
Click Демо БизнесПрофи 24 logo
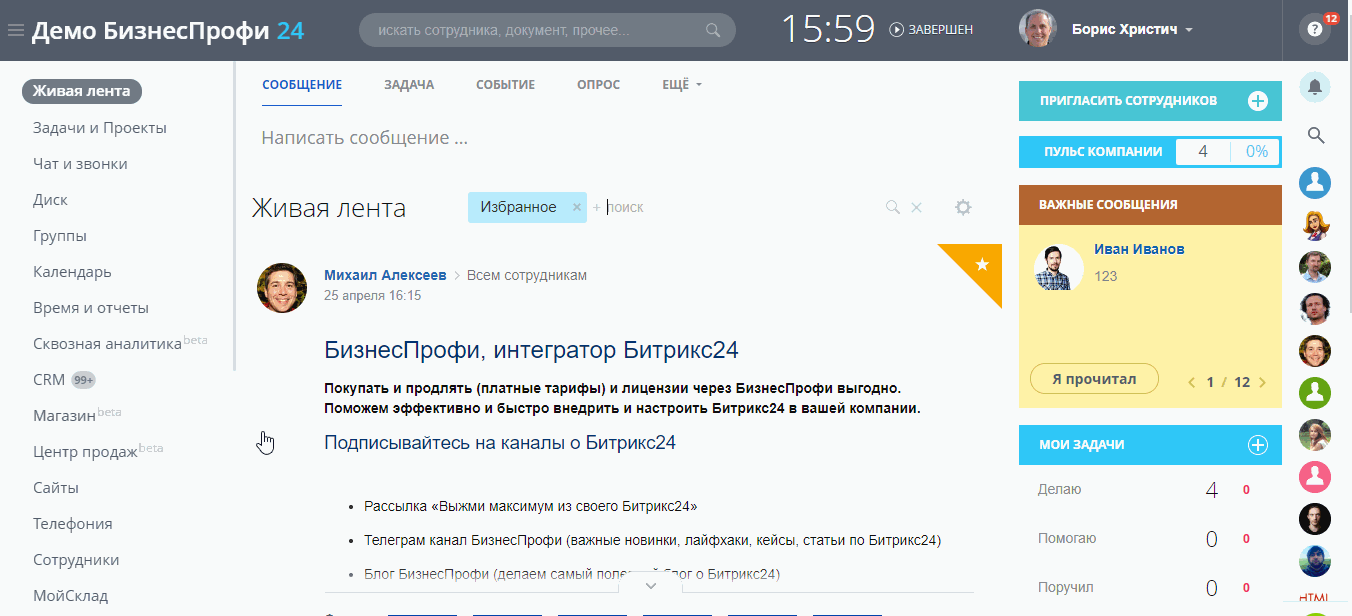coord(168,31)
